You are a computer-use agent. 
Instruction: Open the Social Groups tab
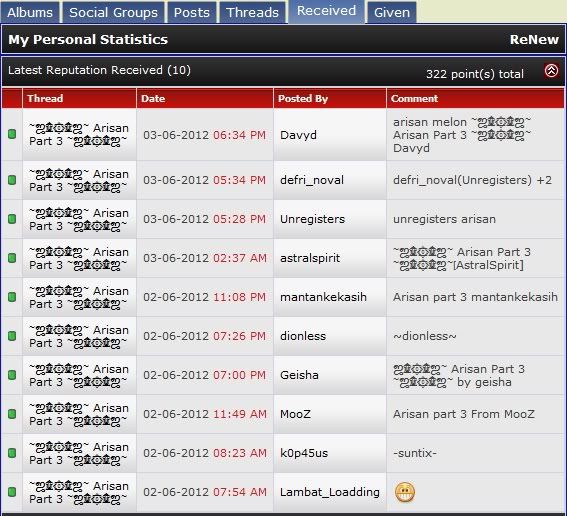(x=113, y=13)
